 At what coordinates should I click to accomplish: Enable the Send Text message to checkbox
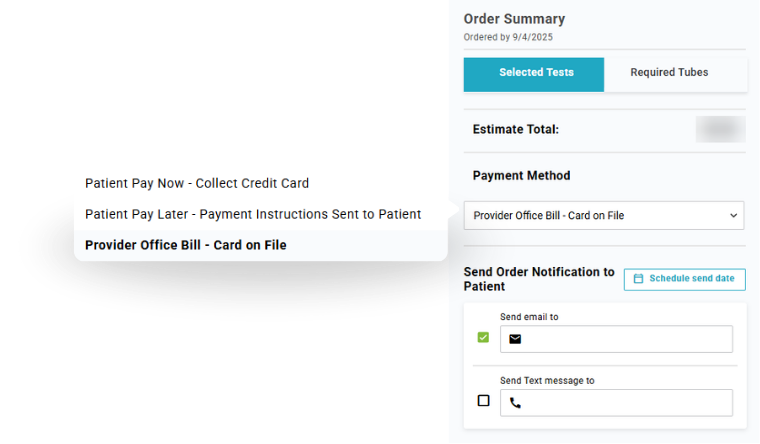coord(484,401)
